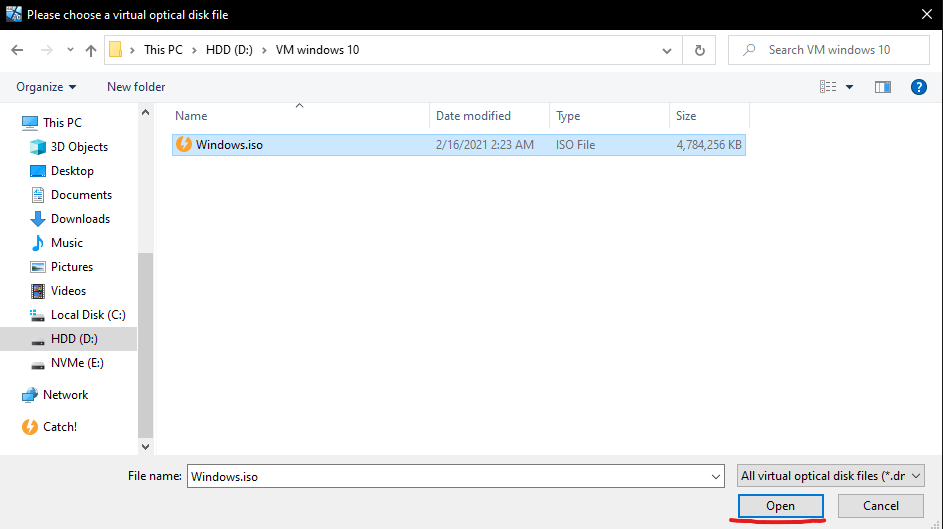The width and height of the screenshot is (943, 529).
Task: Select the Windows.iso file
Action: coord(228,145)
